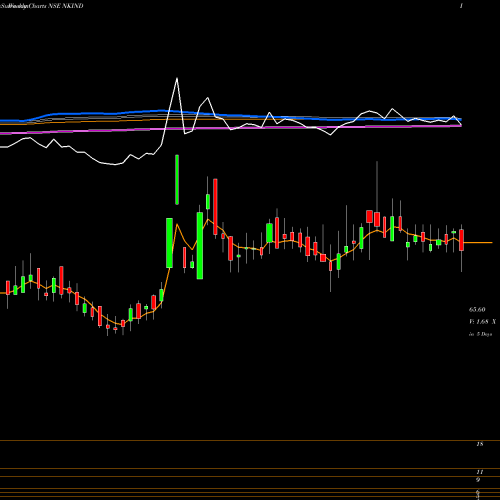Screen dimensions: 500x500
Task: Select the 65.60 price value
Action: 477,310
